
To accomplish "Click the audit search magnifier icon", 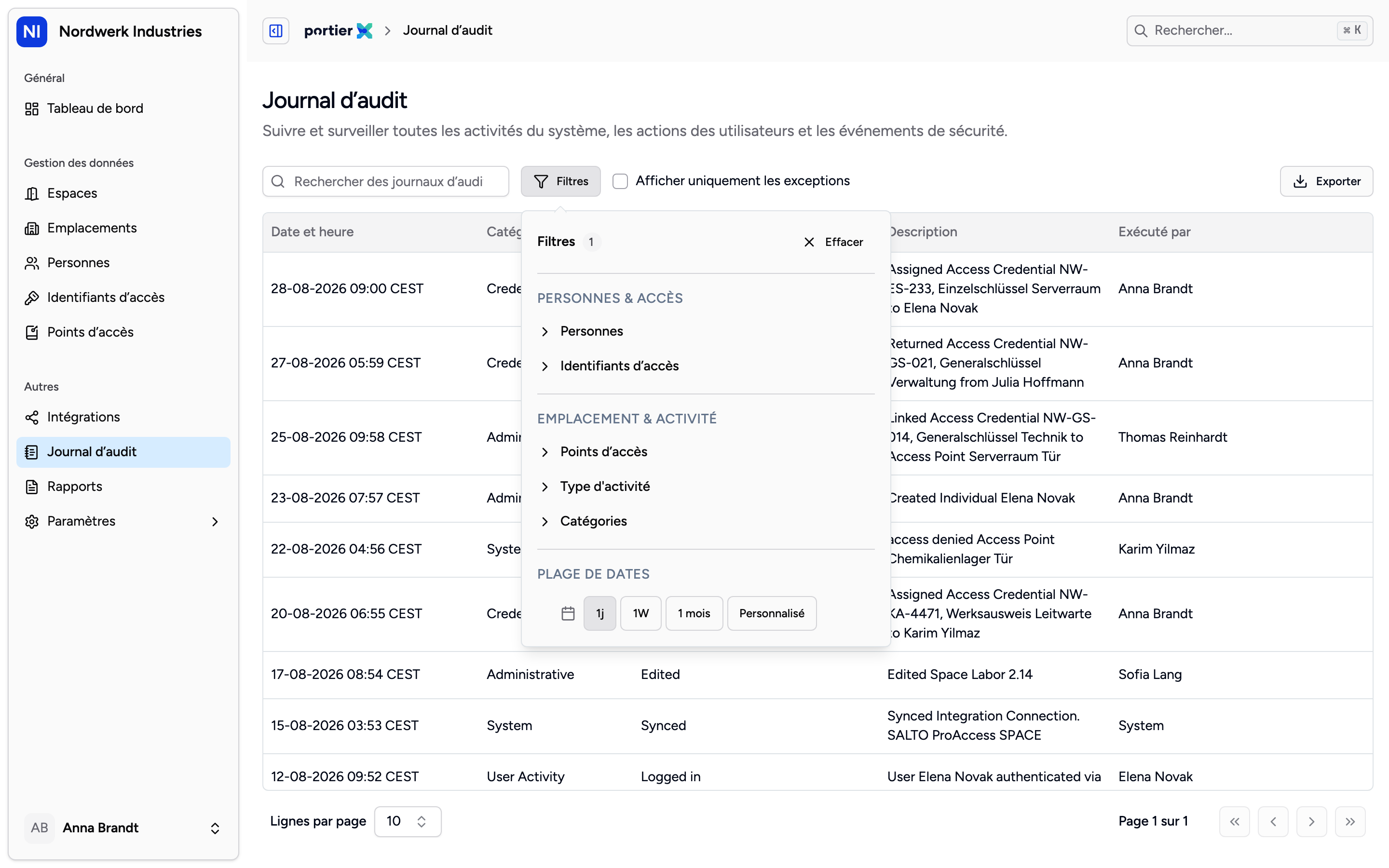I will coord(278,181).
